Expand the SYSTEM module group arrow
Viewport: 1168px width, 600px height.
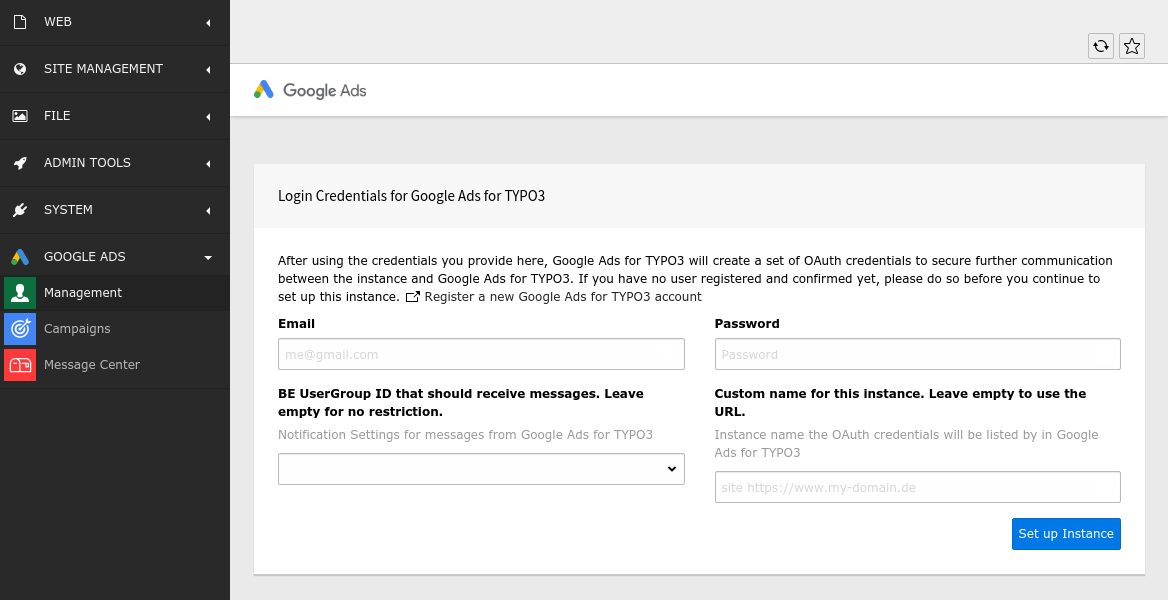click(x=209, y=210)
